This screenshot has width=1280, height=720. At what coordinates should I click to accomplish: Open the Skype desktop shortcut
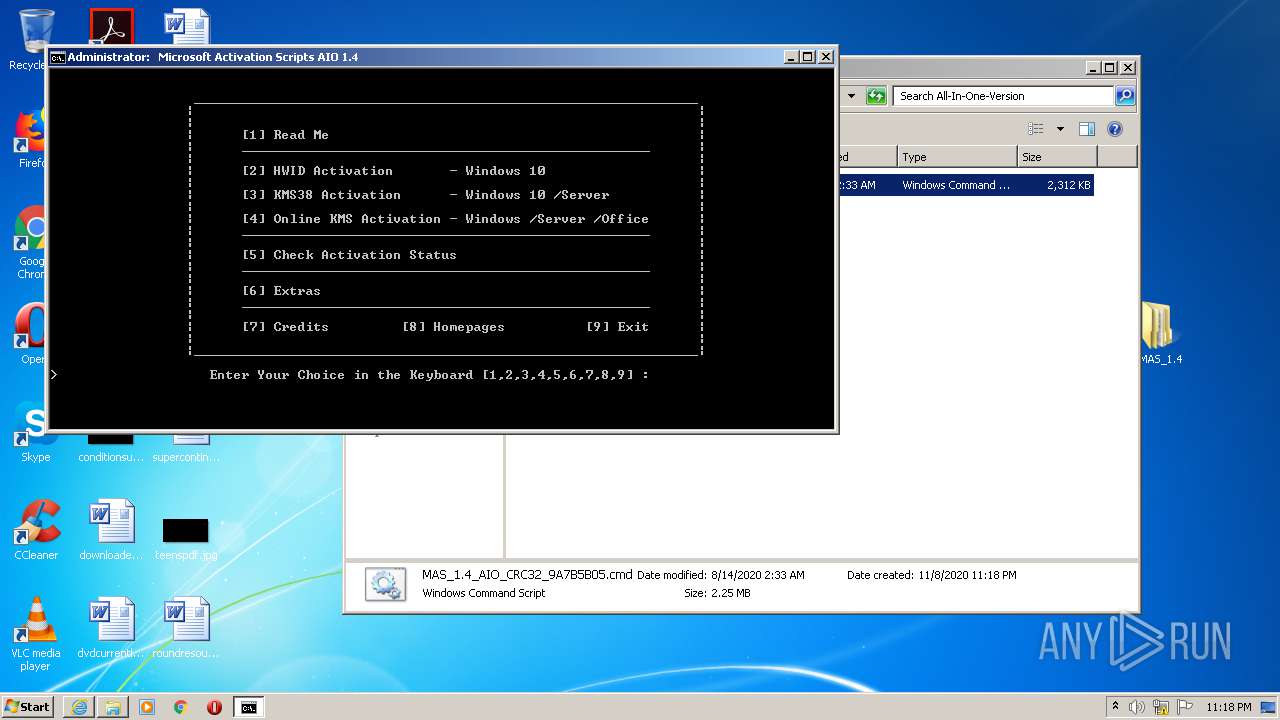[35, 432]
